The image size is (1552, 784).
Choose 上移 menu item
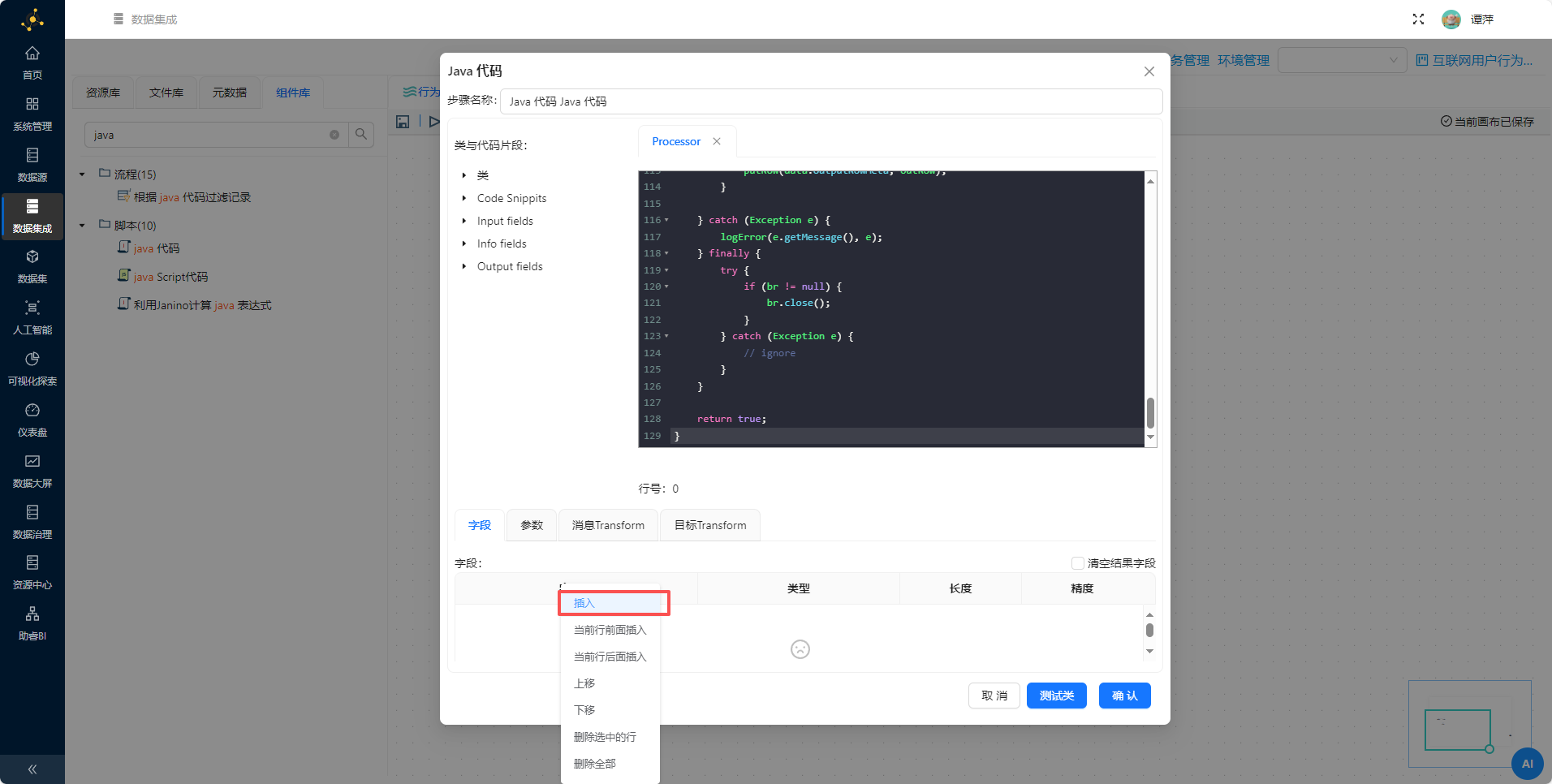pyautogui.click(x=610, y=683)
